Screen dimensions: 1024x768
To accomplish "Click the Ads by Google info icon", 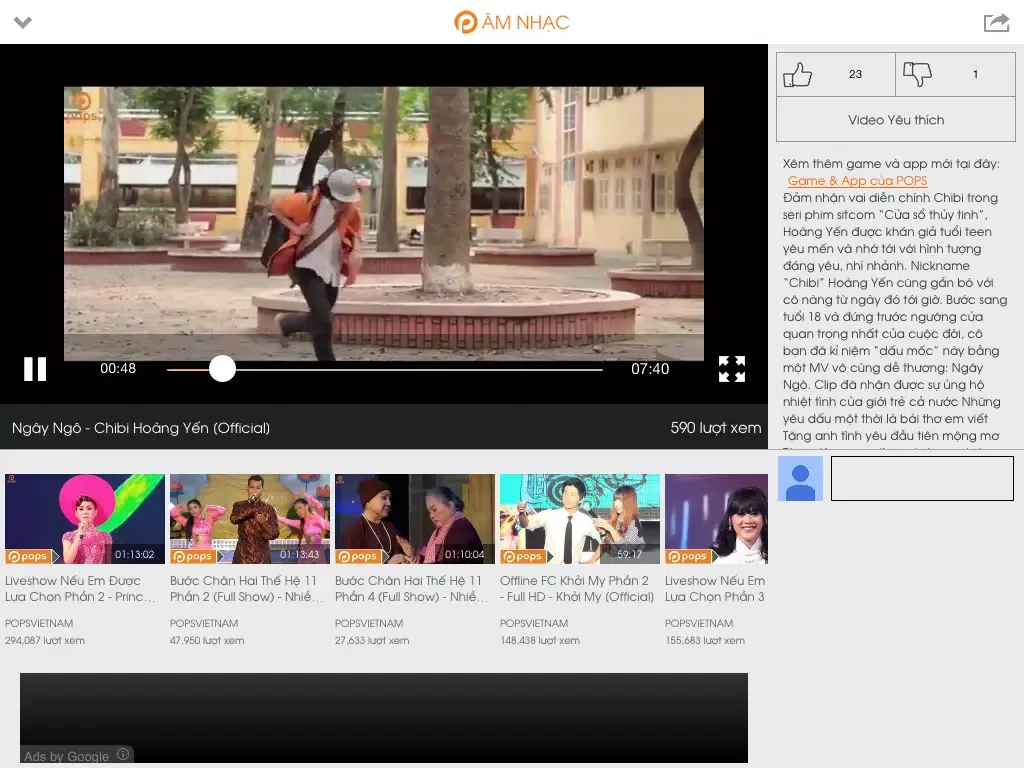I will tap(123, 754).
